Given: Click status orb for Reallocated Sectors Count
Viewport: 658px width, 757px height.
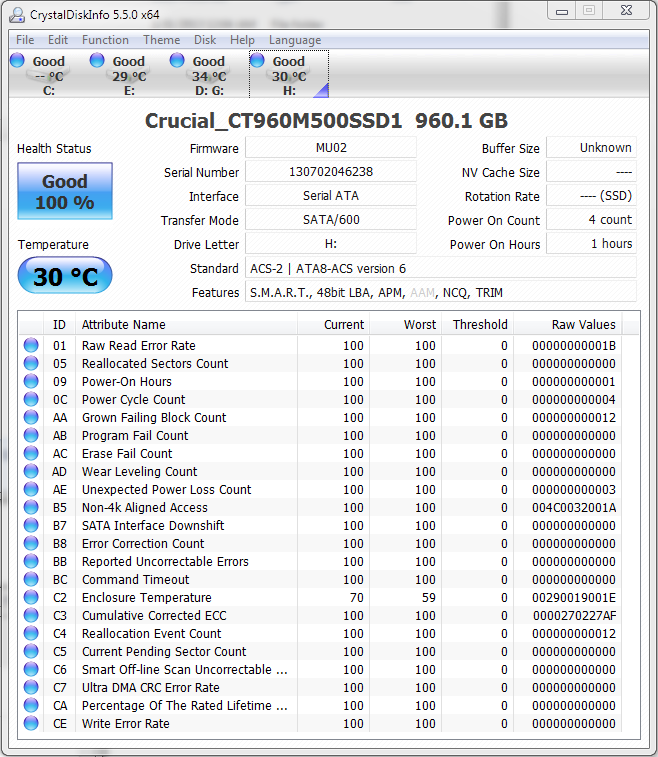Looking at the screenshot, I should click(31, 364).
